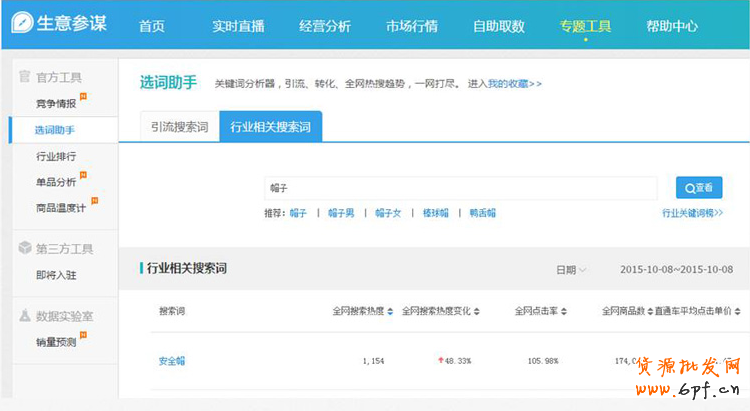
Task: Open 竞争情报 in the sidebar
Action: [x=55, y=103]
